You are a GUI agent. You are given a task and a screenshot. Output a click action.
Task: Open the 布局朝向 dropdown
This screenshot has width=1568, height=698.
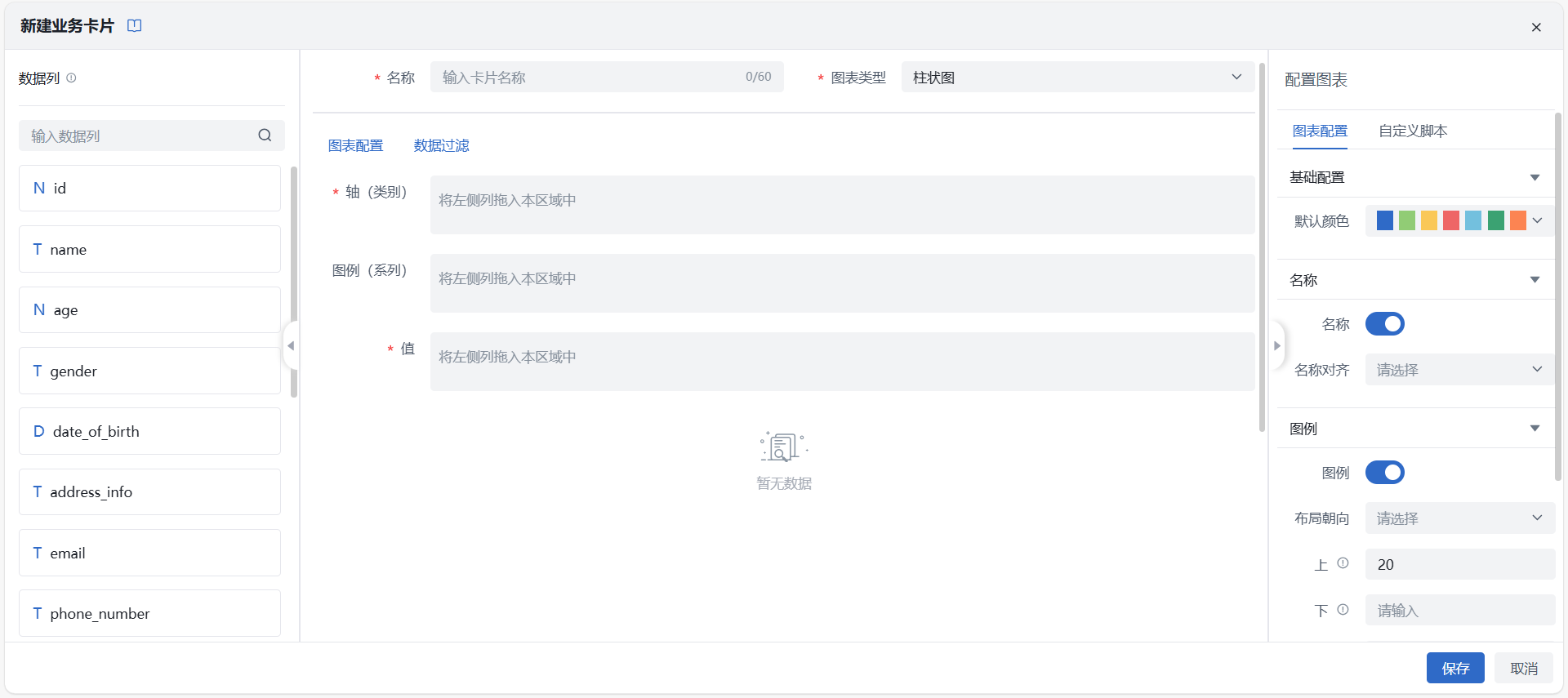coord(1460,518)
